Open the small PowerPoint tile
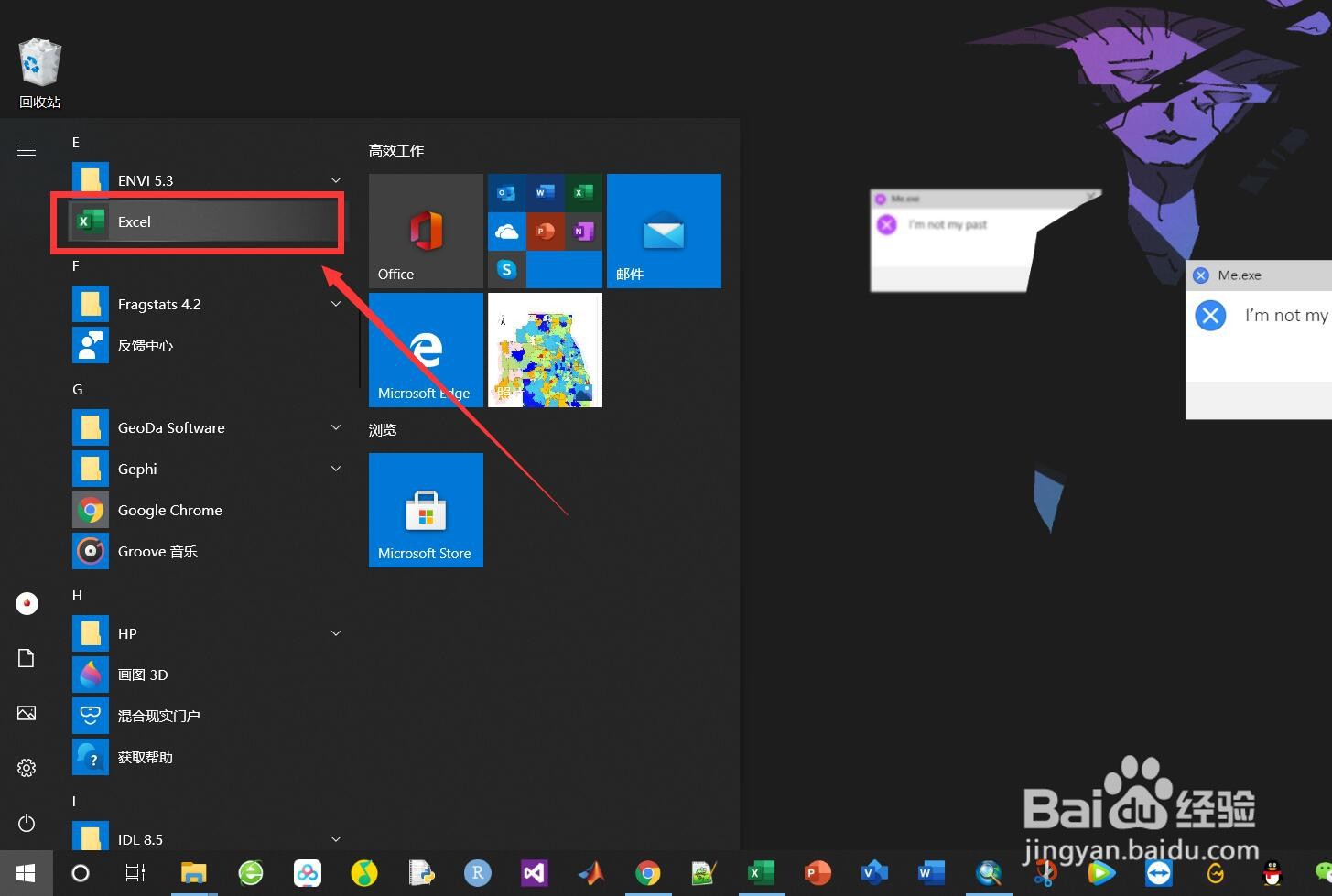1332x896 pixels. 545,232
